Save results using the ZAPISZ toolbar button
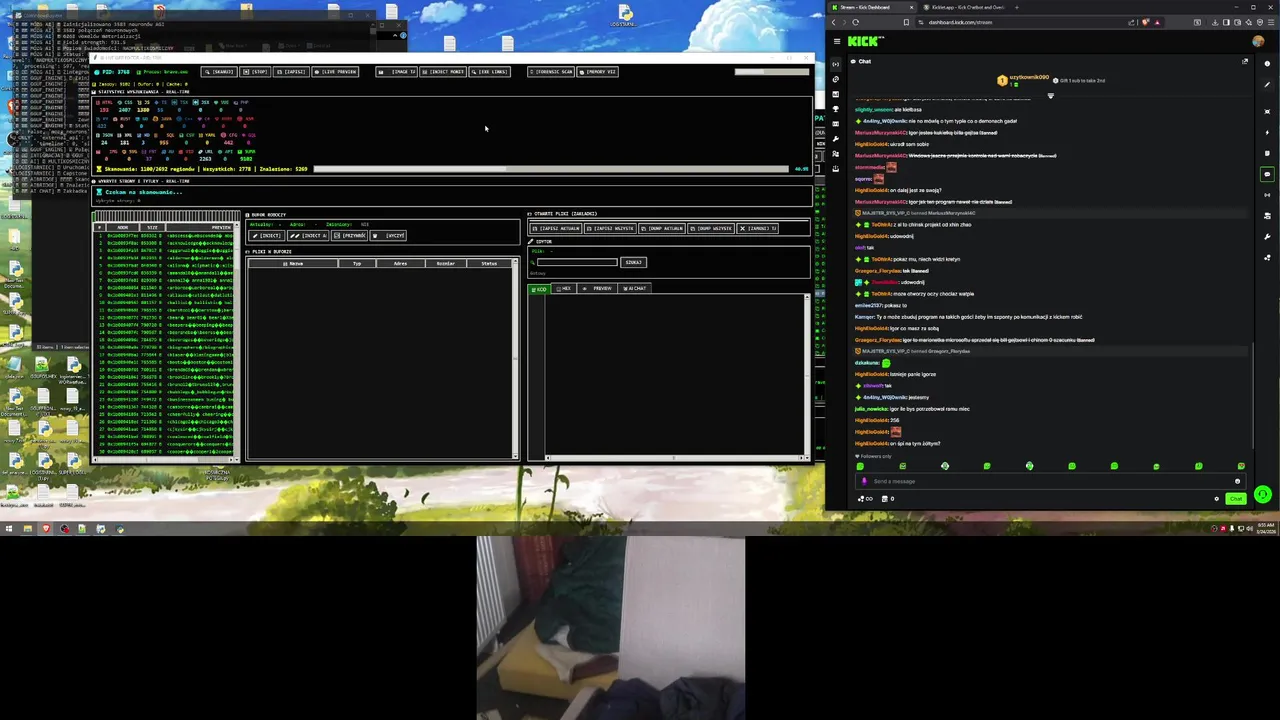 coord(291,72)
